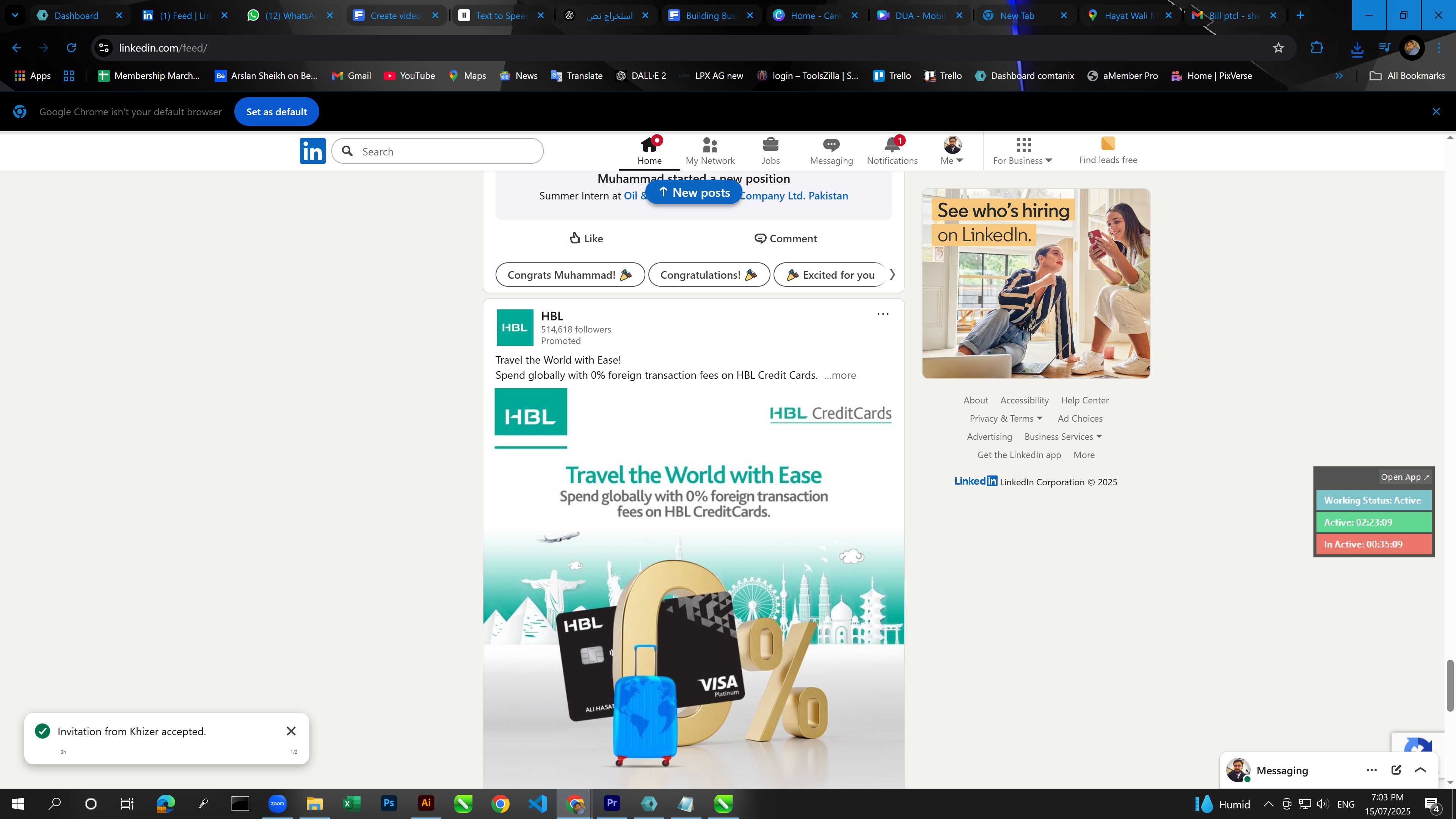Screen dimensions: 1456x819
Task: Expand the Me profile dropdown
Action: tap(952, 160)
